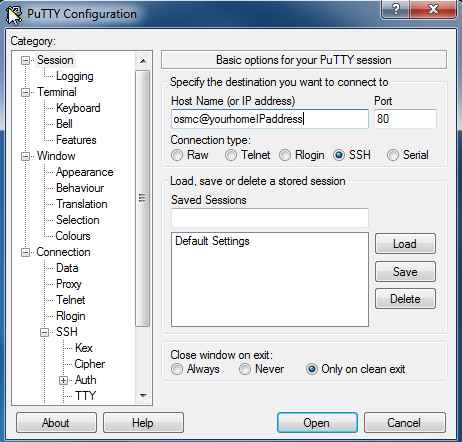Click the Port input field
Image resolution: width=462 pixels, height=442 pixels.
click(x=405, y=119)
